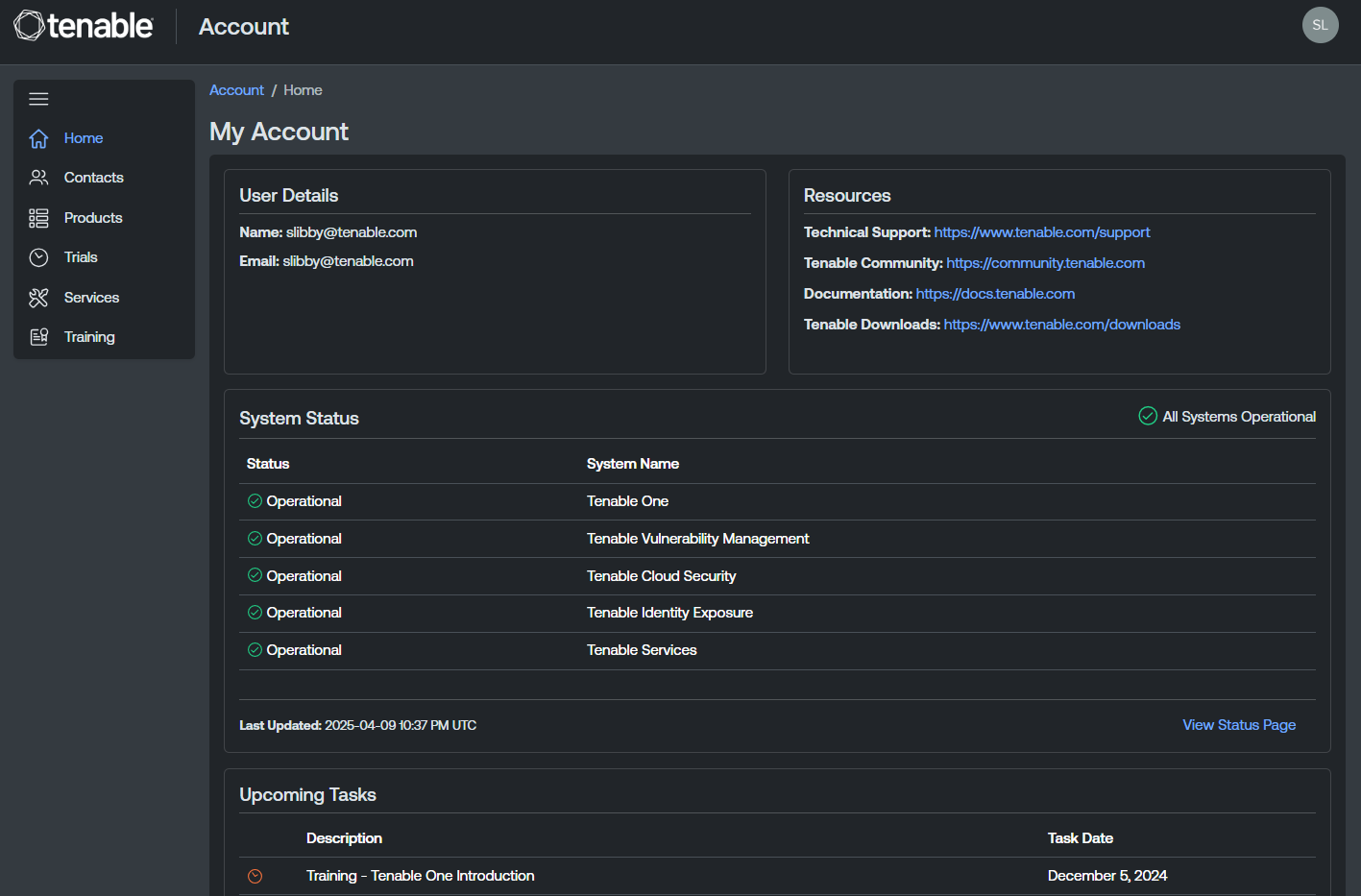Screen dimensions: 1361x896
Task: Click the orange clock icon beside Training task
Action: [255, 876]
